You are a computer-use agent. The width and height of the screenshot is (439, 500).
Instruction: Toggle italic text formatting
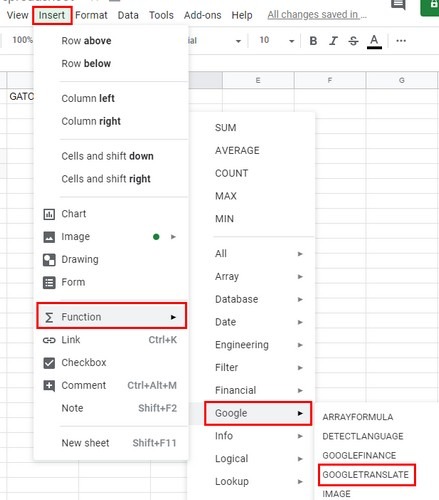click(x=333, y=41)
